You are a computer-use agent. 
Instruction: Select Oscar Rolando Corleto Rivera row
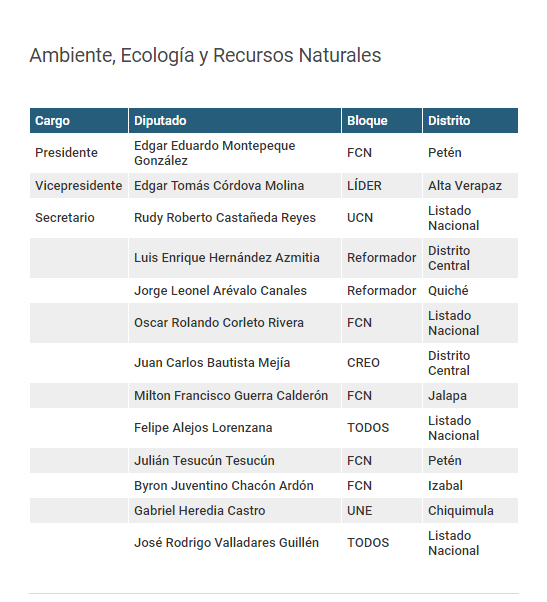(x=274, y=323)
